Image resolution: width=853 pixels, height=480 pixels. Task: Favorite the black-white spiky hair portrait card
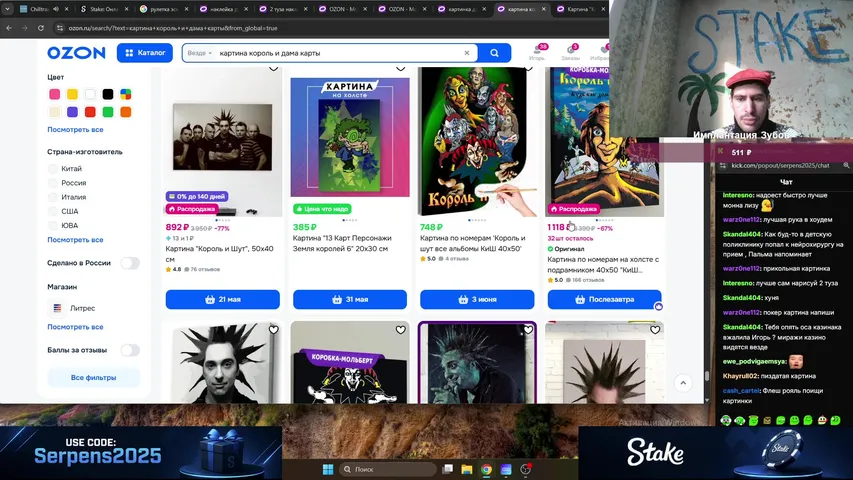tap(273, 330)
